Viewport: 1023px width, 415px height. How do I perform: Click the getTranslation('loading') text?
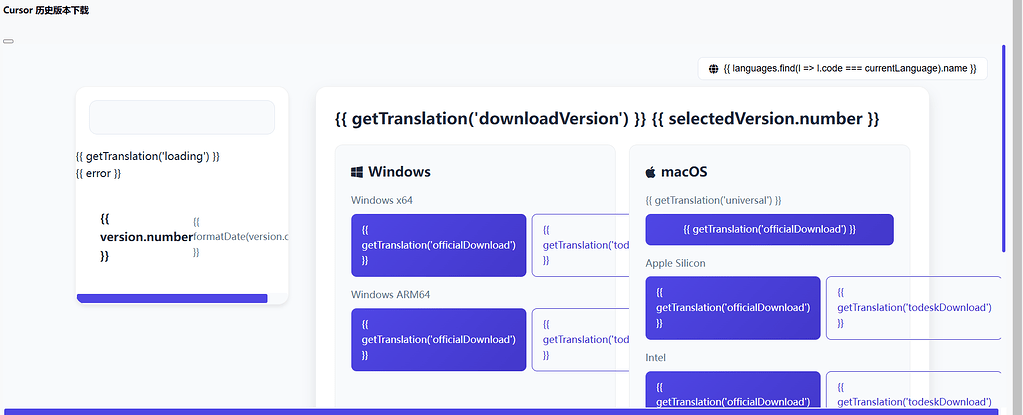click(x=147, y=157)
